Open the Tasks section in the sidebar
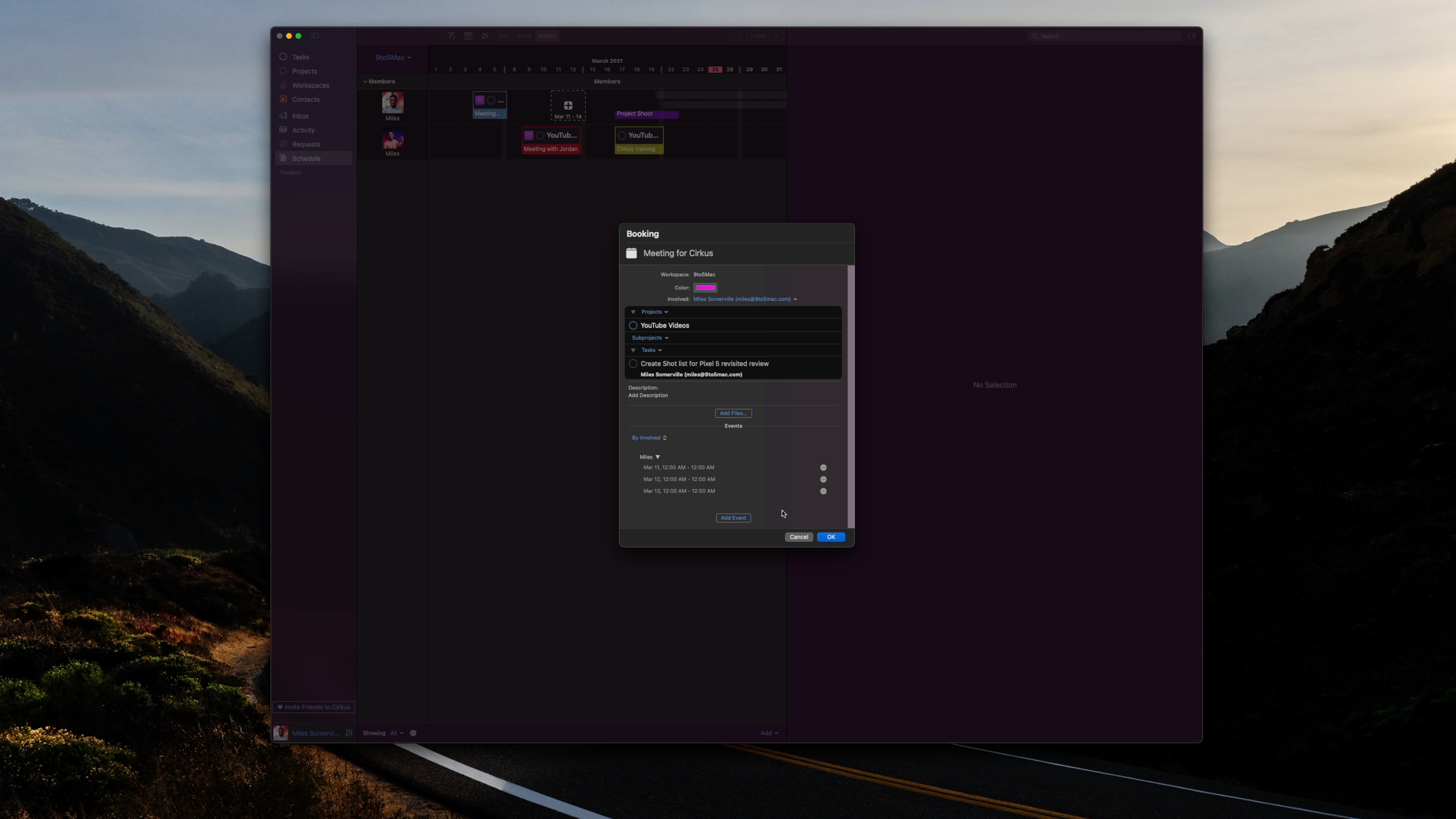 click(300, 56)
